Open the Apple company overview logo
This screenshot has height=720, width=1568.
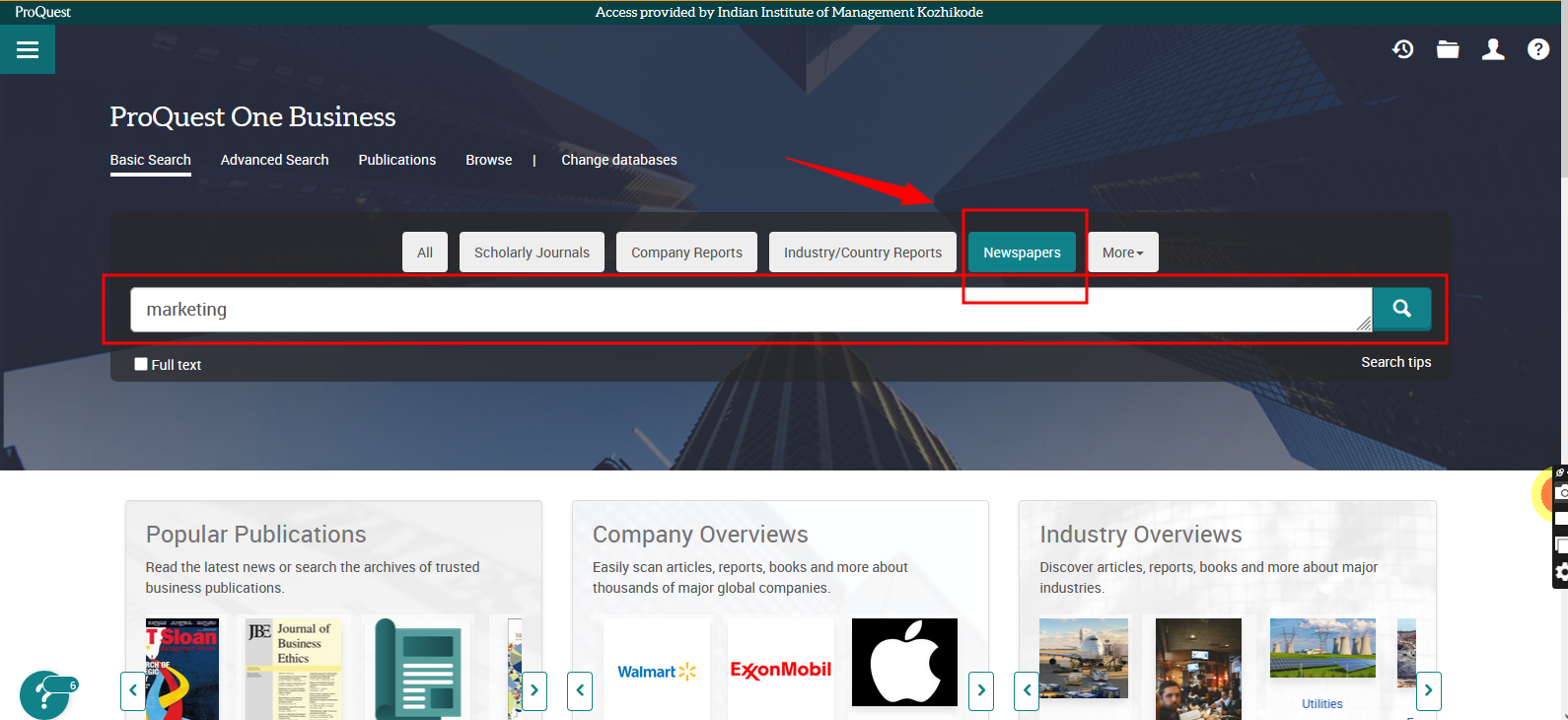904,662
